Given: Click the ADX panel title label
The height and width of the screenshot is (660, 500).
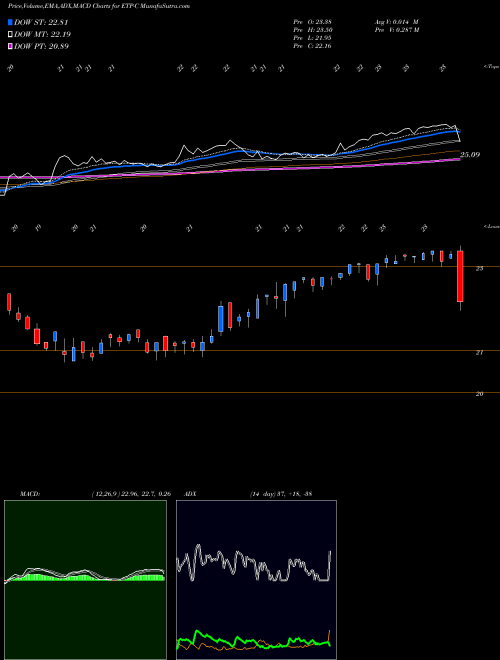Looking at the screenshot, I should [x=191, y=494].
